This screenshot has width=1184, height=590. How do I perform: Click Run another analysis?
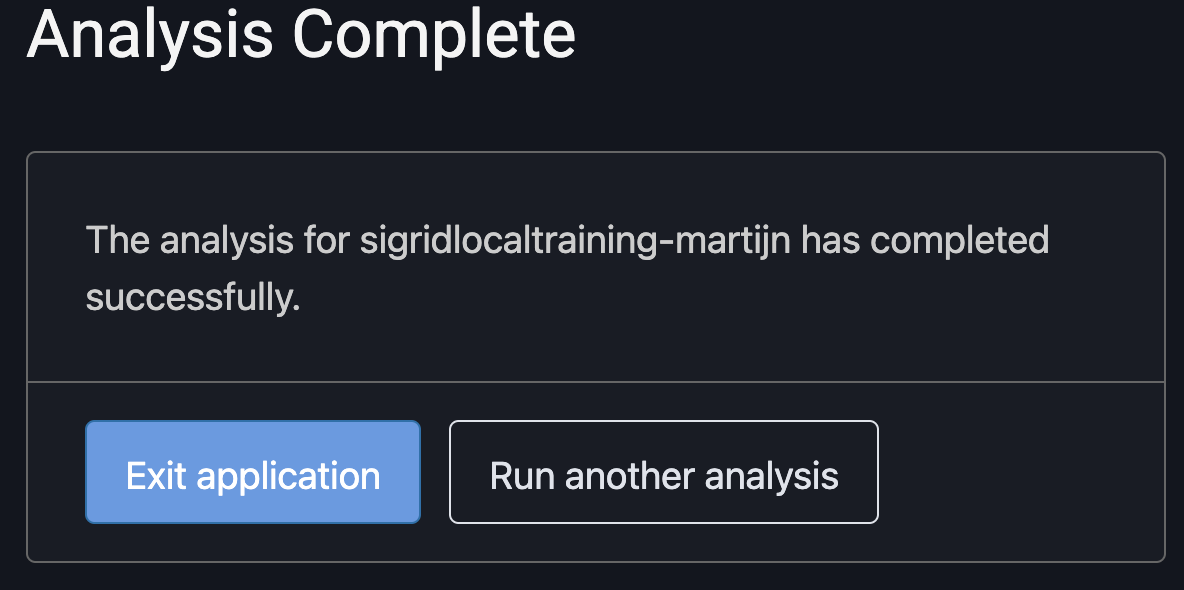pyautogui.click(x=663, y=472)
